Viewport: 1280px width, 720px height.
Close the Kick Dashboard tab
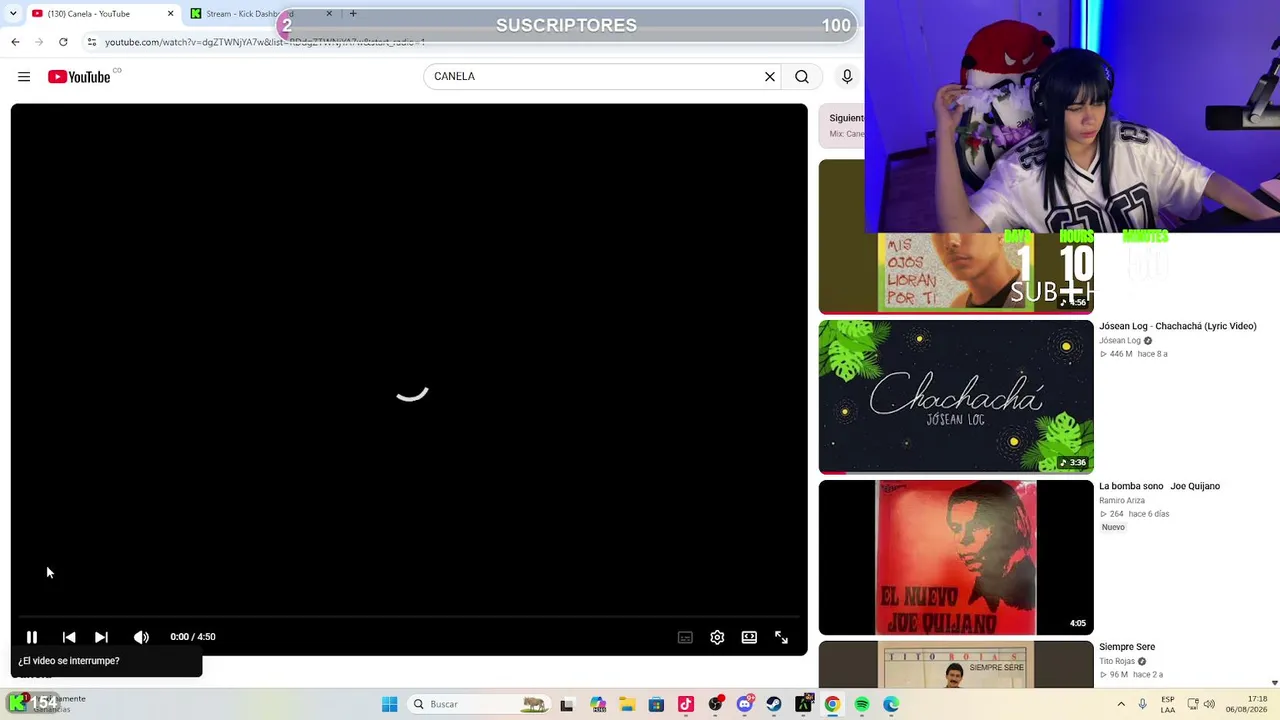tap(329, 14)
